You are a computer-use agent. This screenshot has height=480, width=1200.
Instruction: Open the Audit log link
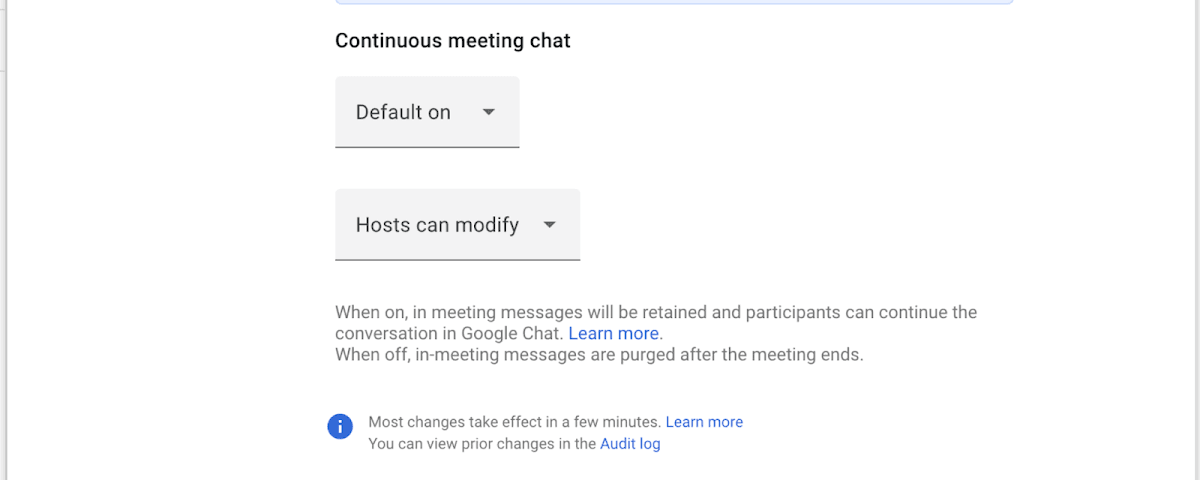tap(630, 444)
